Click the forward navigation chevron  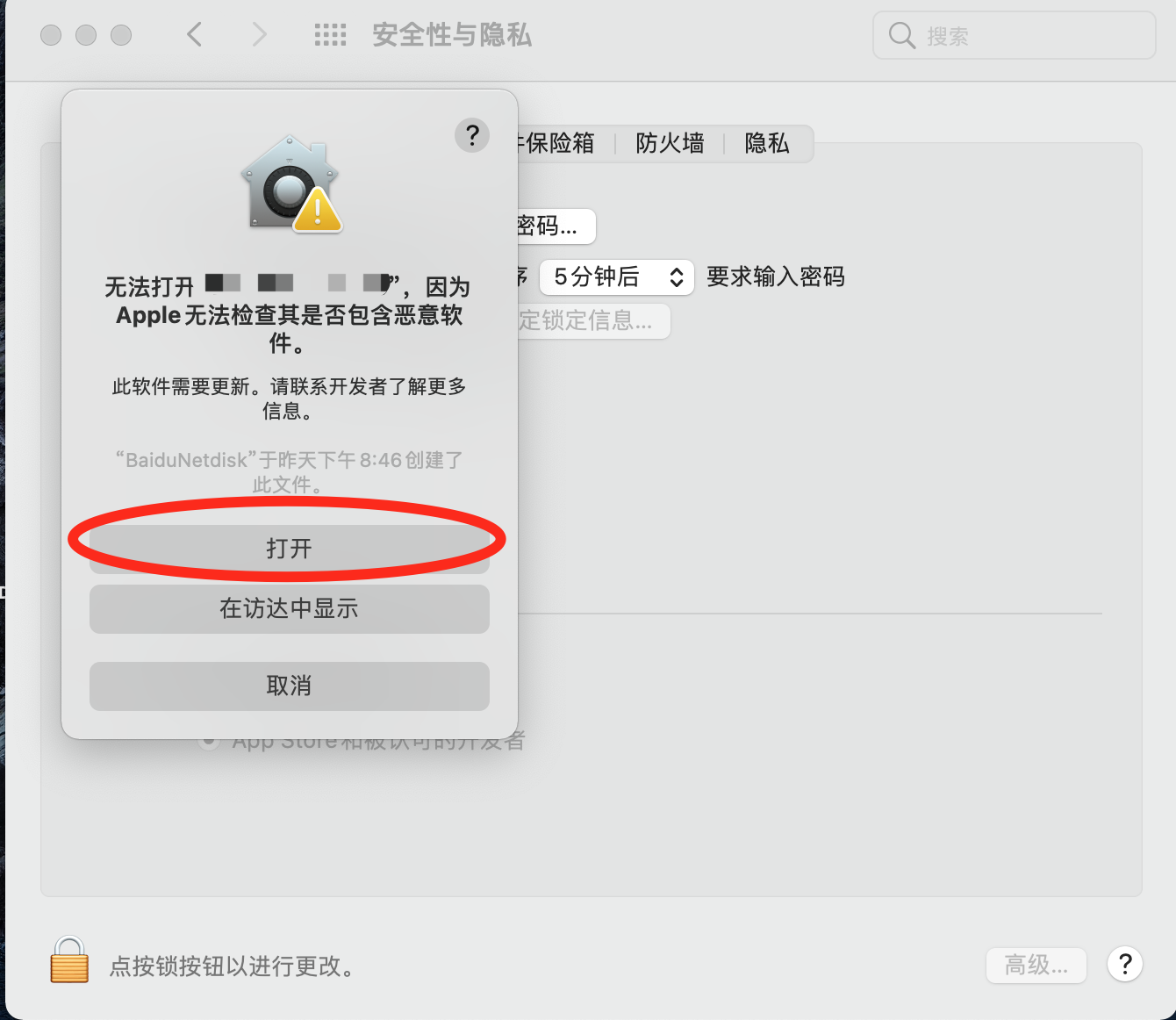click(258, 35)
